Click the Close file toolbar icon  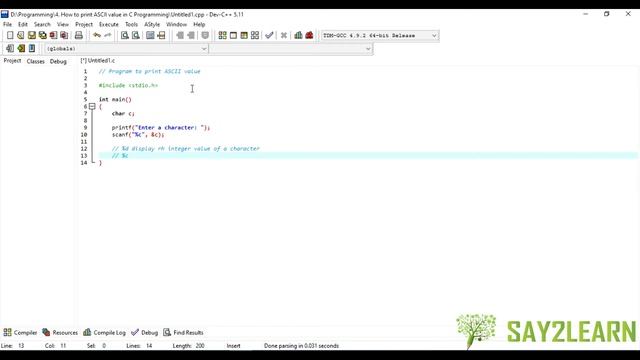(53, 36)
